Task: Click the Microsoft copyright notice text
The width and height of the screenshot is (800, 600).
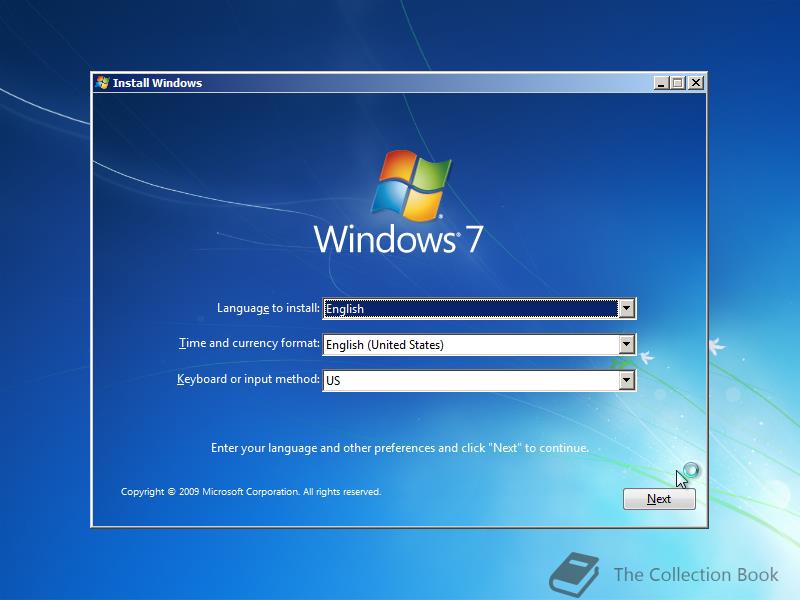Action: [x=251, y=492]
